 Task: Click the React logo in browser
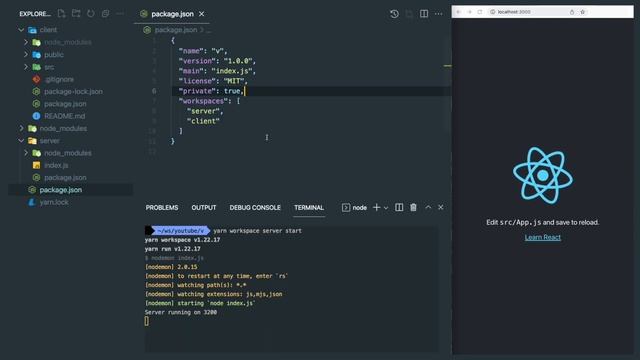point(542,176)
